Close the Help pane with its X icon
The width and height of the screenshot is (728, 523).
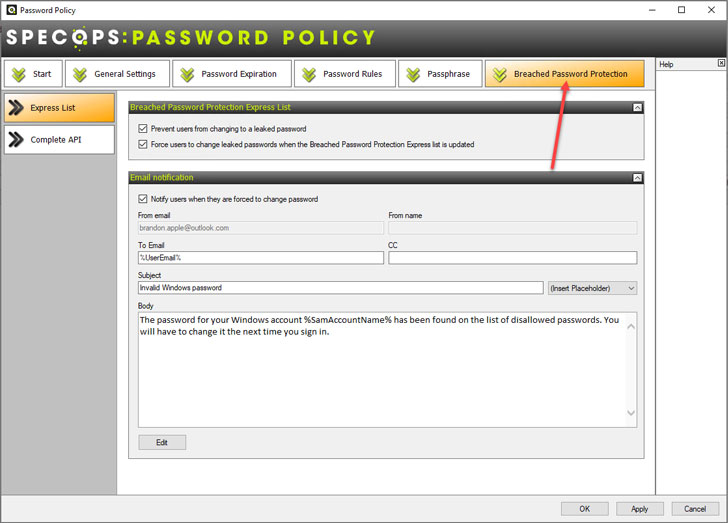tap(721, 63)
